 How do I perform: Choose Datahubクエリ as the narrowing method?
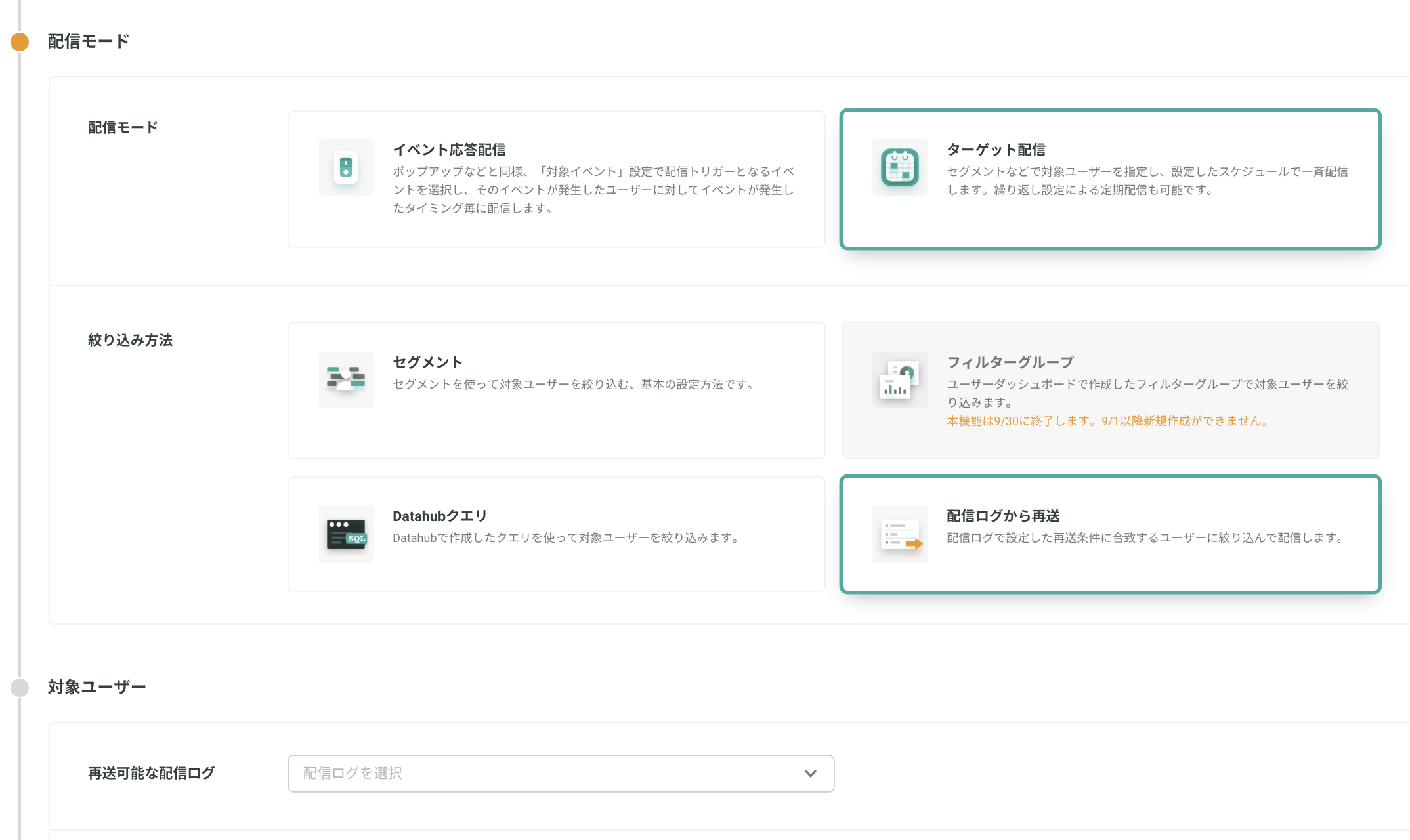[x=557, y=534]
